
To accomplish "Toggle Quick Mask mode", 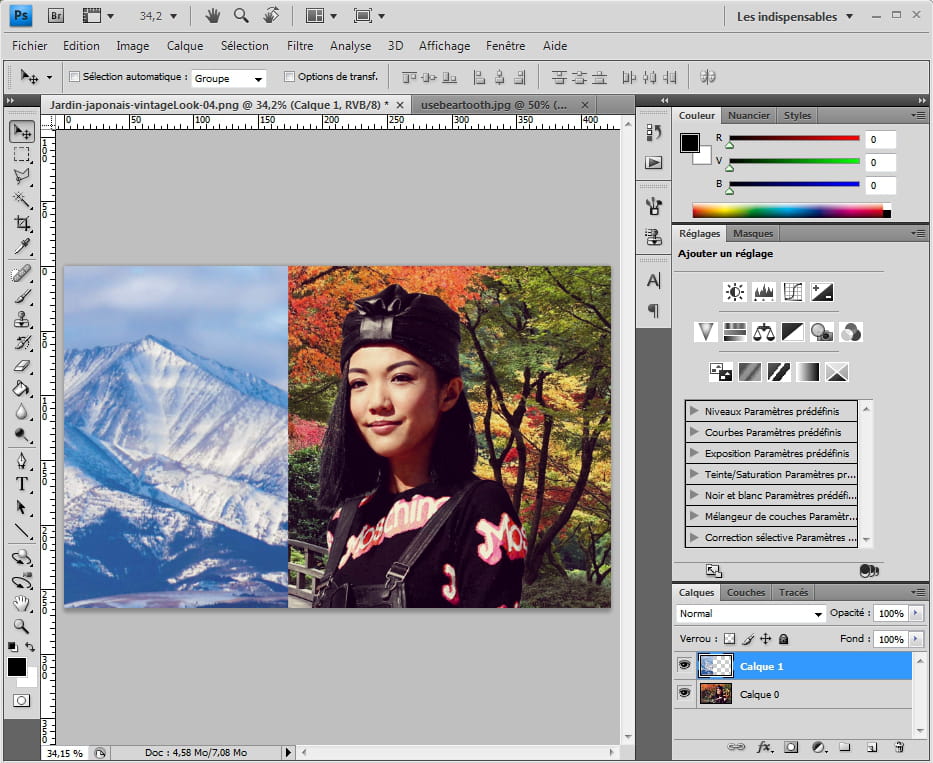I will (21, 701).
